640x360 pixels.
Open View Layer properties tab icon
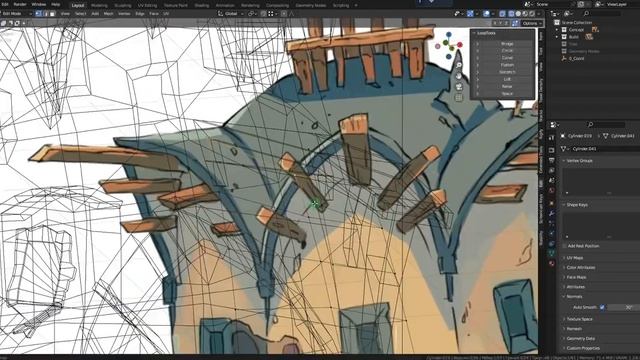coord(551,170)
